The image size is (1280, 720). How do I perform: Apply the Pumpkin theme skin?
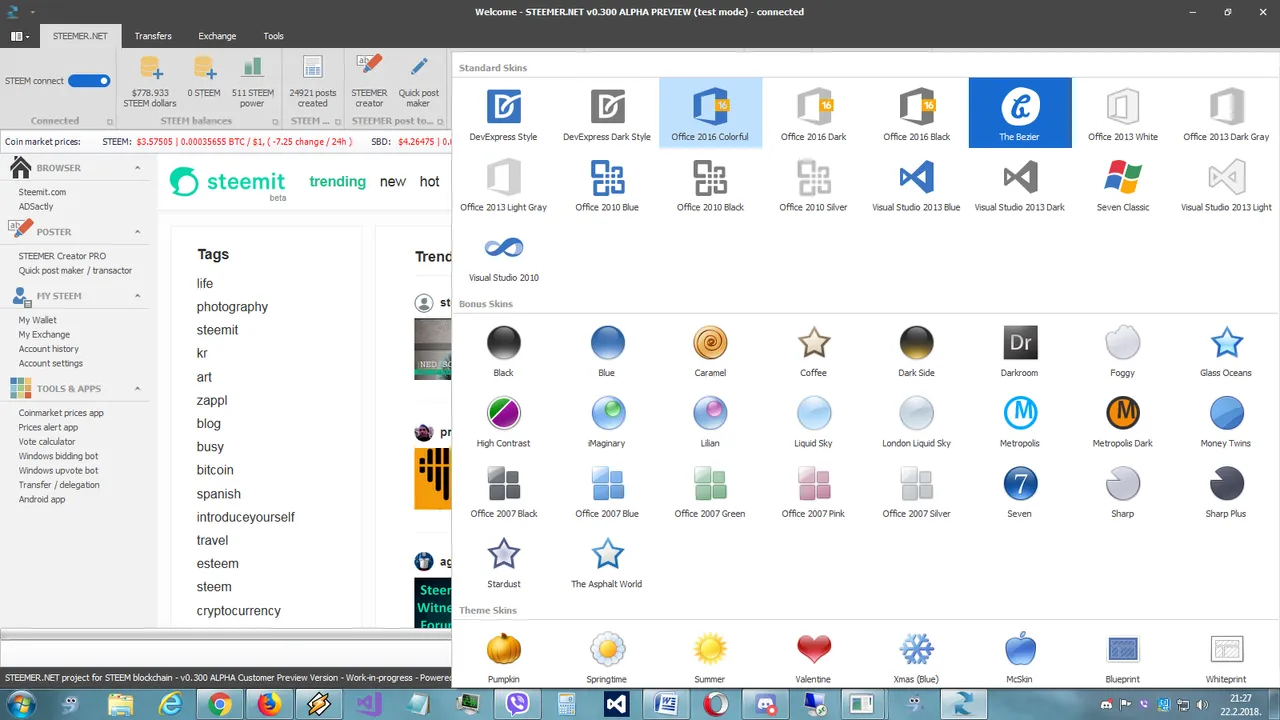click(x=503, y=656)
